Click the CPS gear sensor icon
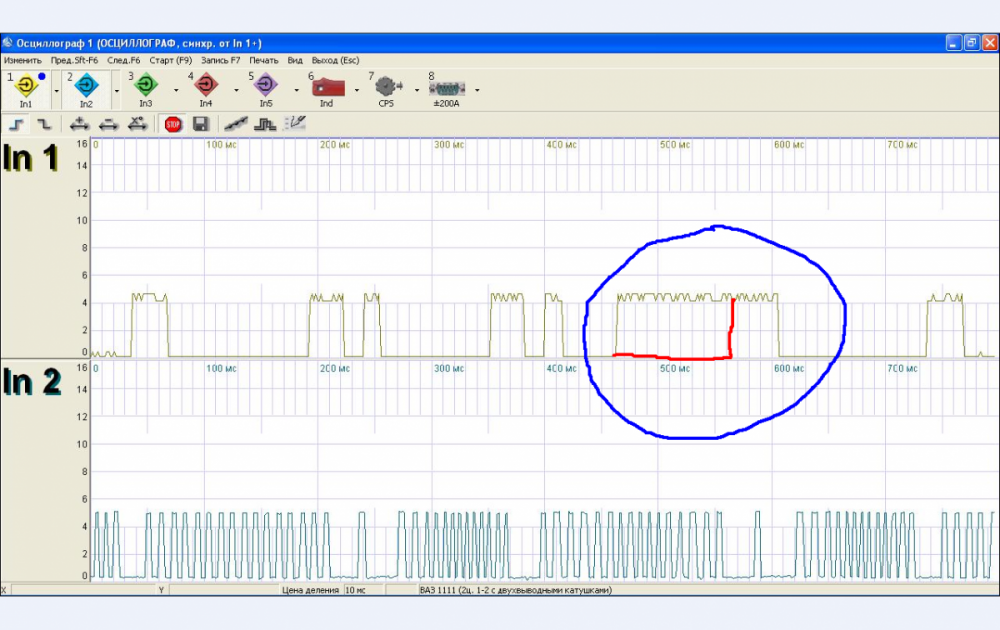 point(386,87)
